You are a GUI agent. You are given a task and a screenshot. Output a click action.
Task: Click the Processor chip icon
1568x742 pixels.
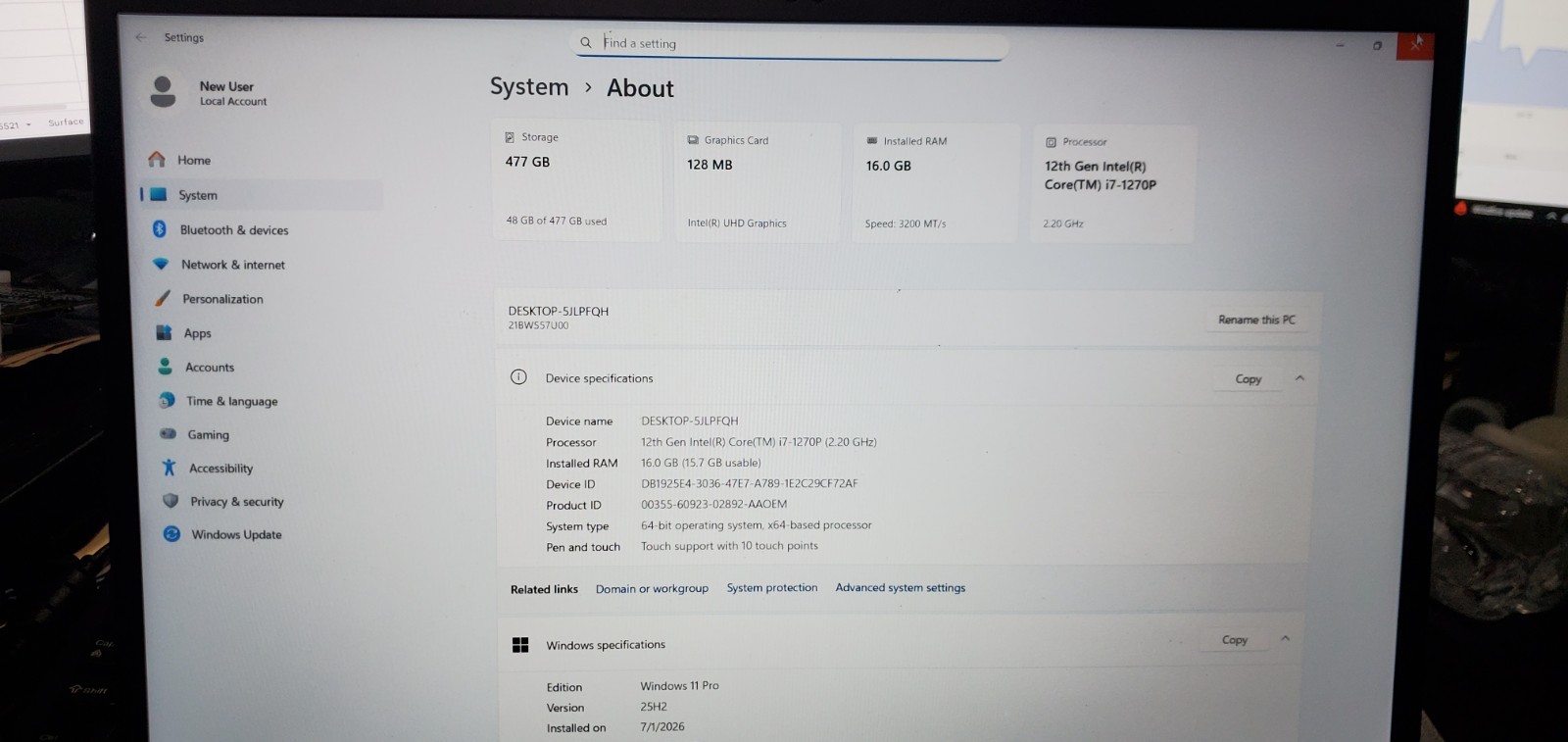1051,142
